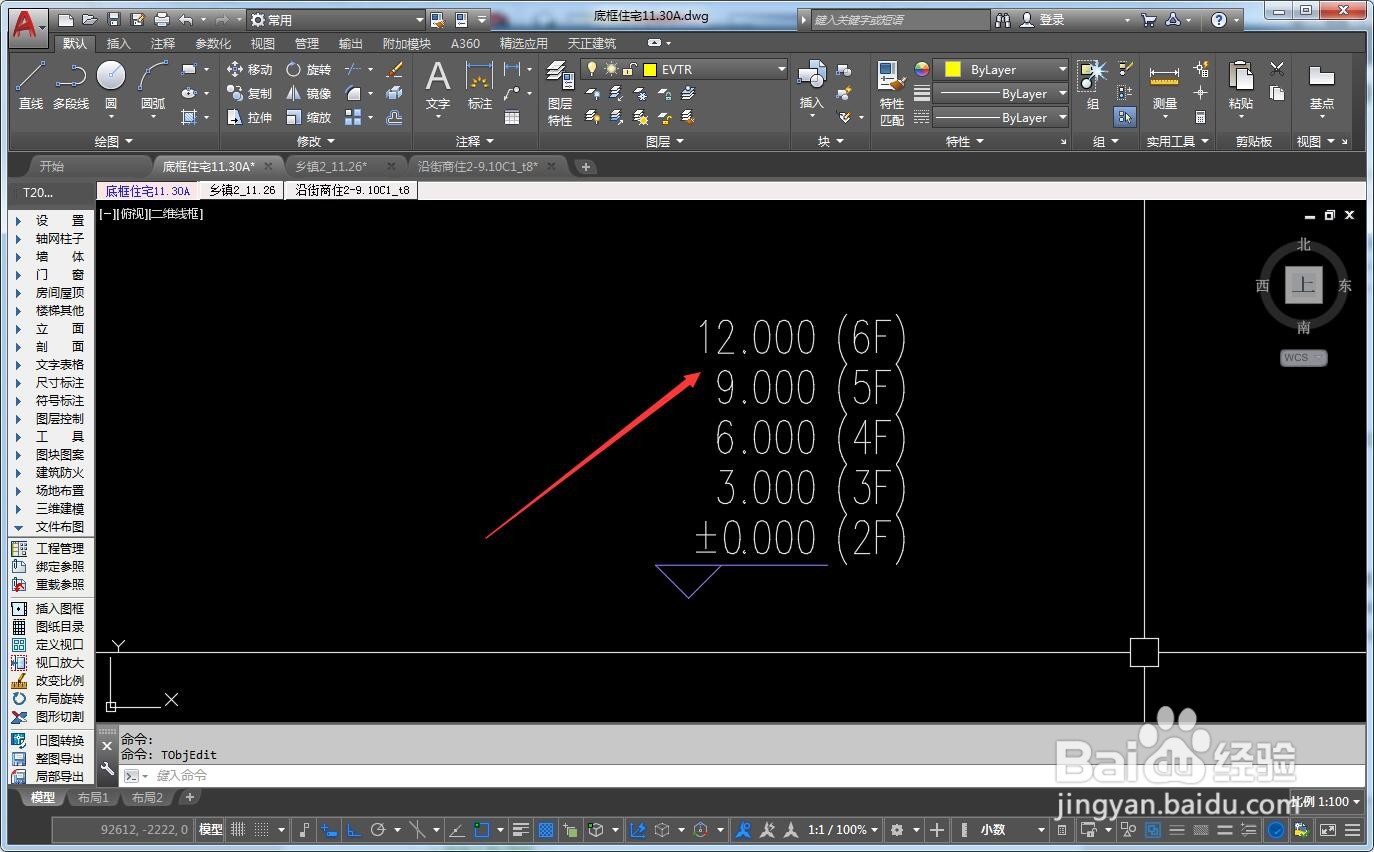Use the Mirror (镜像) tool
Screen dimensions: 1374x852
308,93
